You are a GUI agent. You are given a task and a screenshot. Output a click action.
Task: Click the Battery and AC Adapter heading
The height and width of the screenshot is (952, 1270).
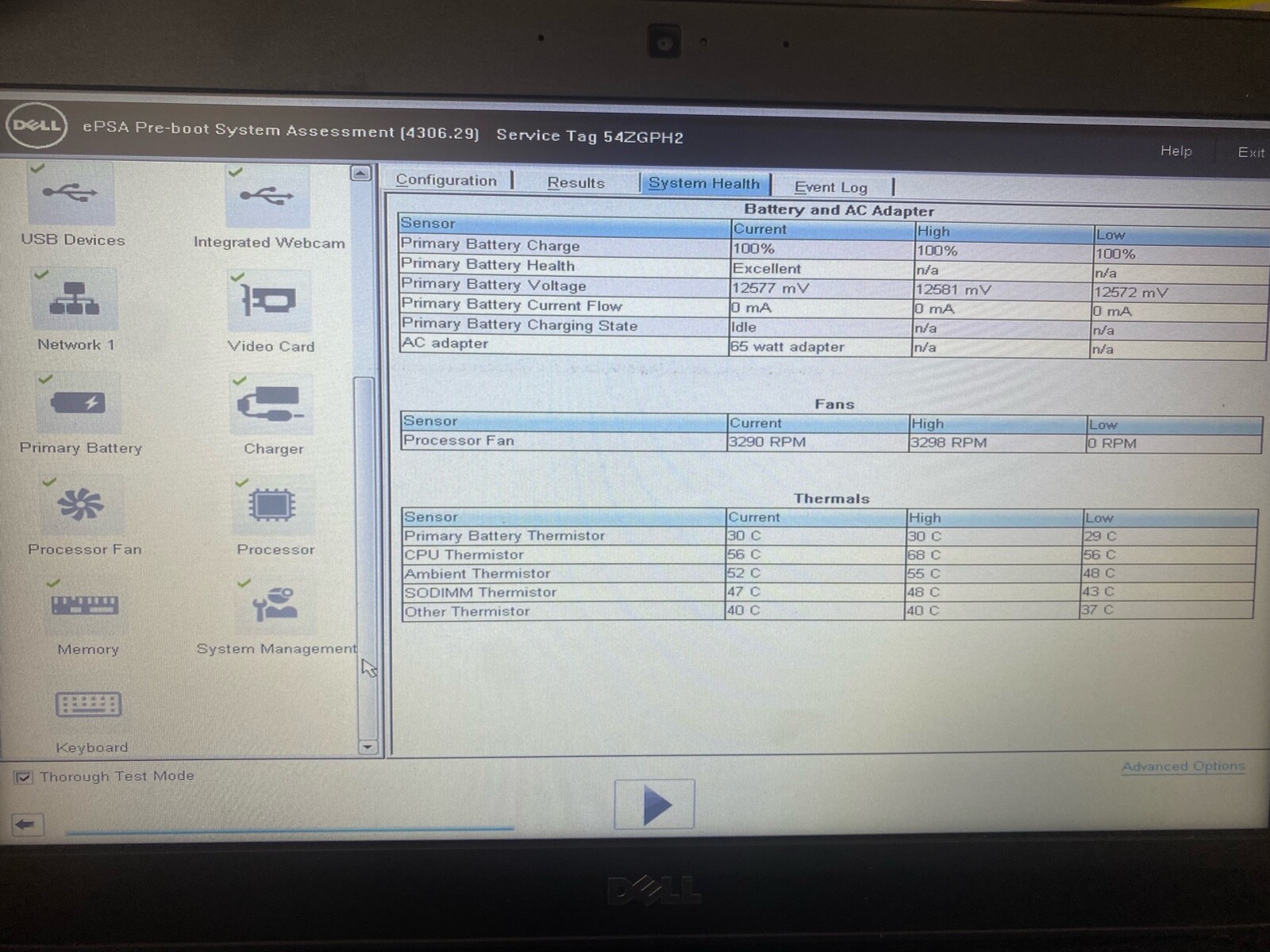coord(839,210)
